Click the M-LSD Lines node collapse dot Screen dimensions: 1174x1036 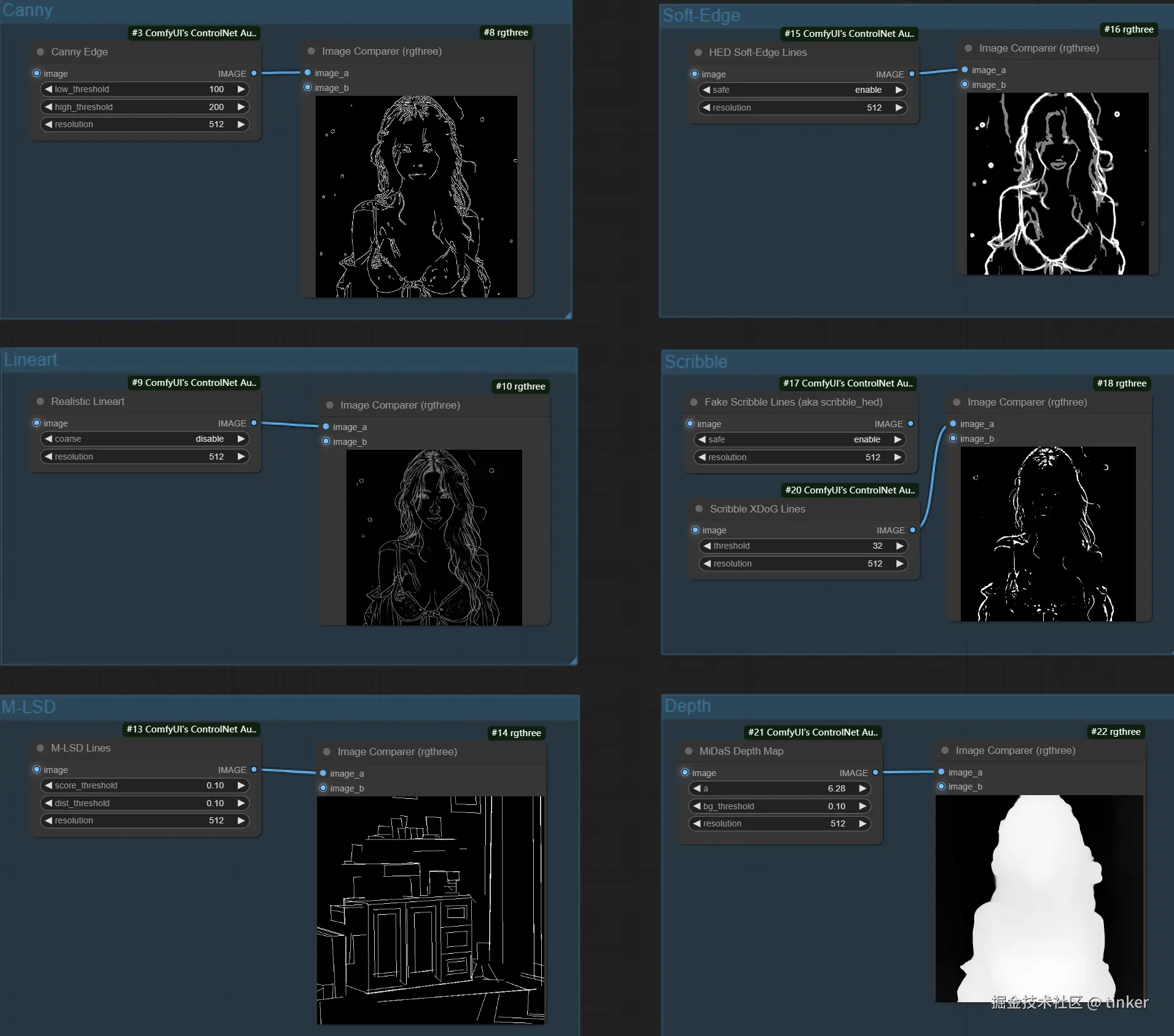click(41, 748)
